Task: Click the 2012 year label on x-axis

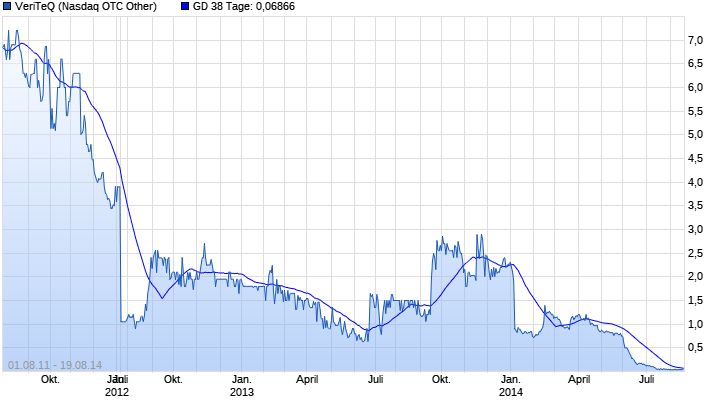Action: [117, 393]
